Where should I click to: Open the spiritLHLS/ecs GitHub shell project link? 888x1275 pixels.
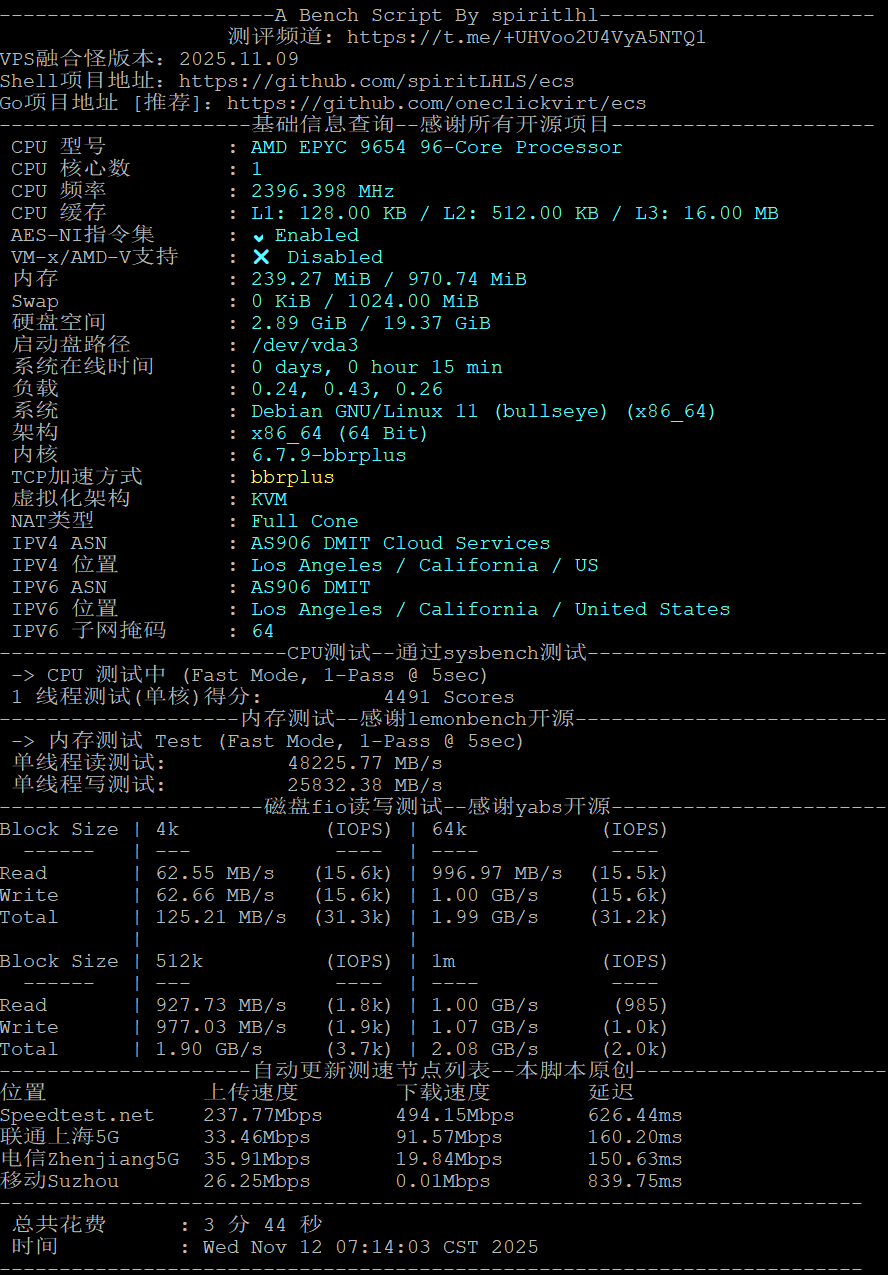pos(376,81)
